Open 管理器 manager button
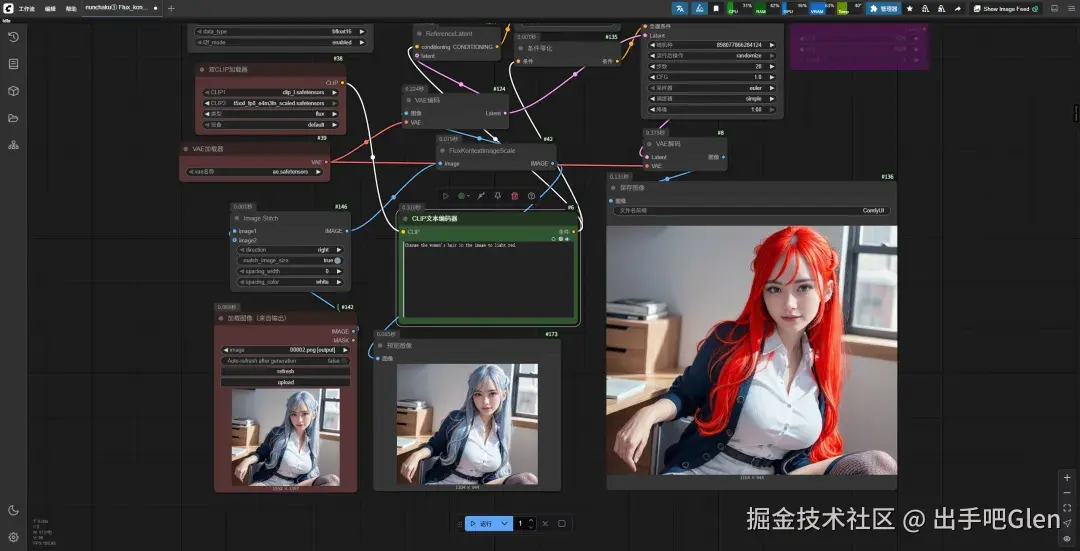 point(884,8)
